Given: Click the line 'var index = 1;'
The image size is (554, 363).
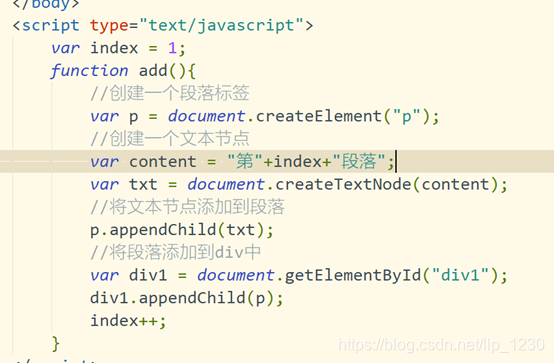Looking at the screenshot, I should pyautogui.click(x=118, y=48).
